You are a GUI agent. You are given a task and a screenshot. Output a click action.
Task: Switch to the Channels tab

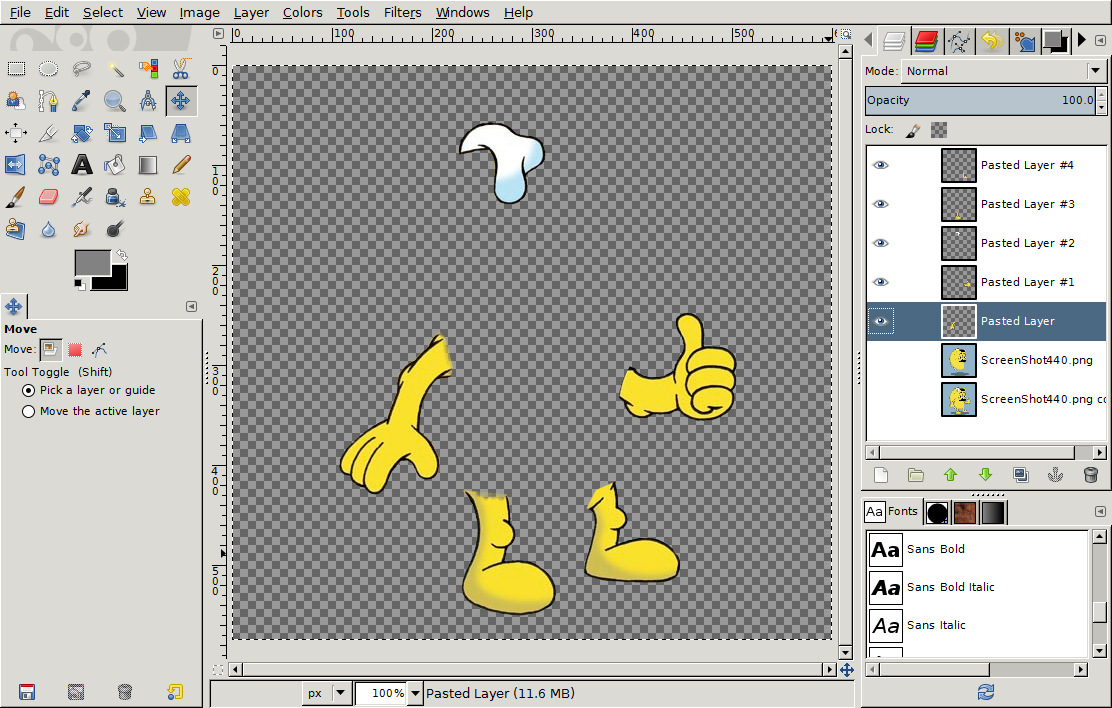[927, 41]
